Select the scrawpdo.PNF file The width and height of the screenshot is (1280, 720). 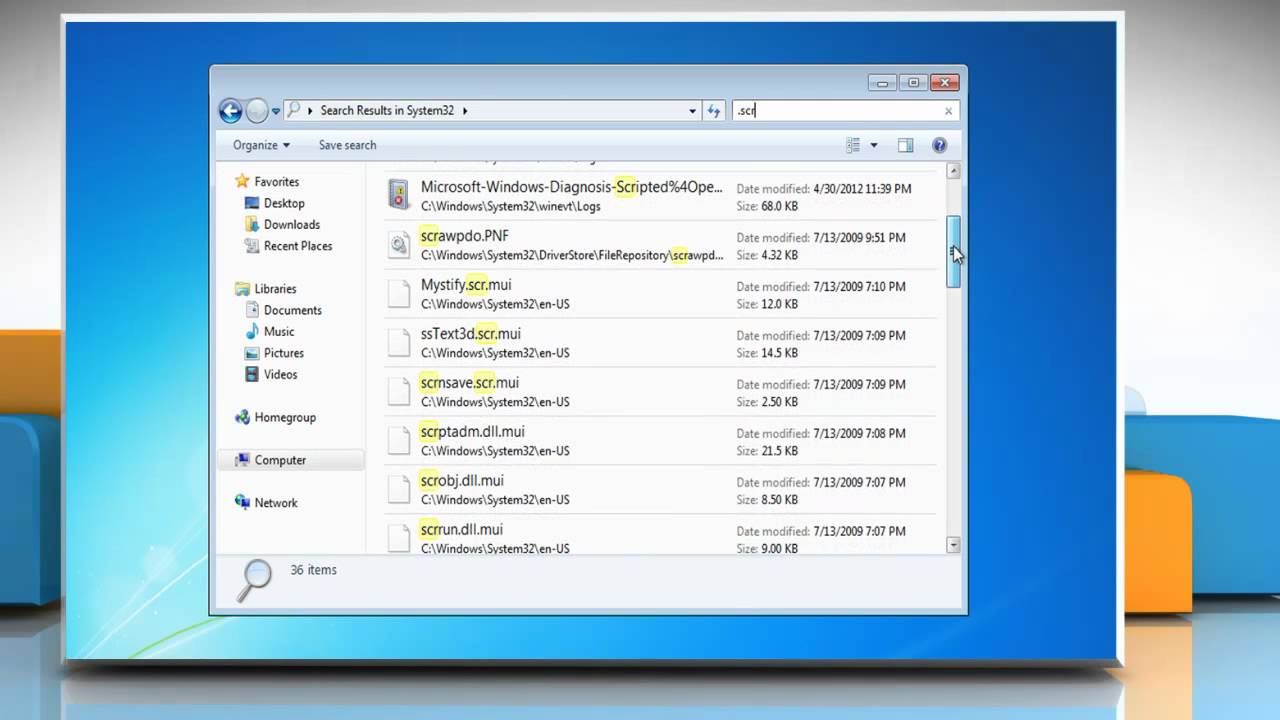pos(660,245)
